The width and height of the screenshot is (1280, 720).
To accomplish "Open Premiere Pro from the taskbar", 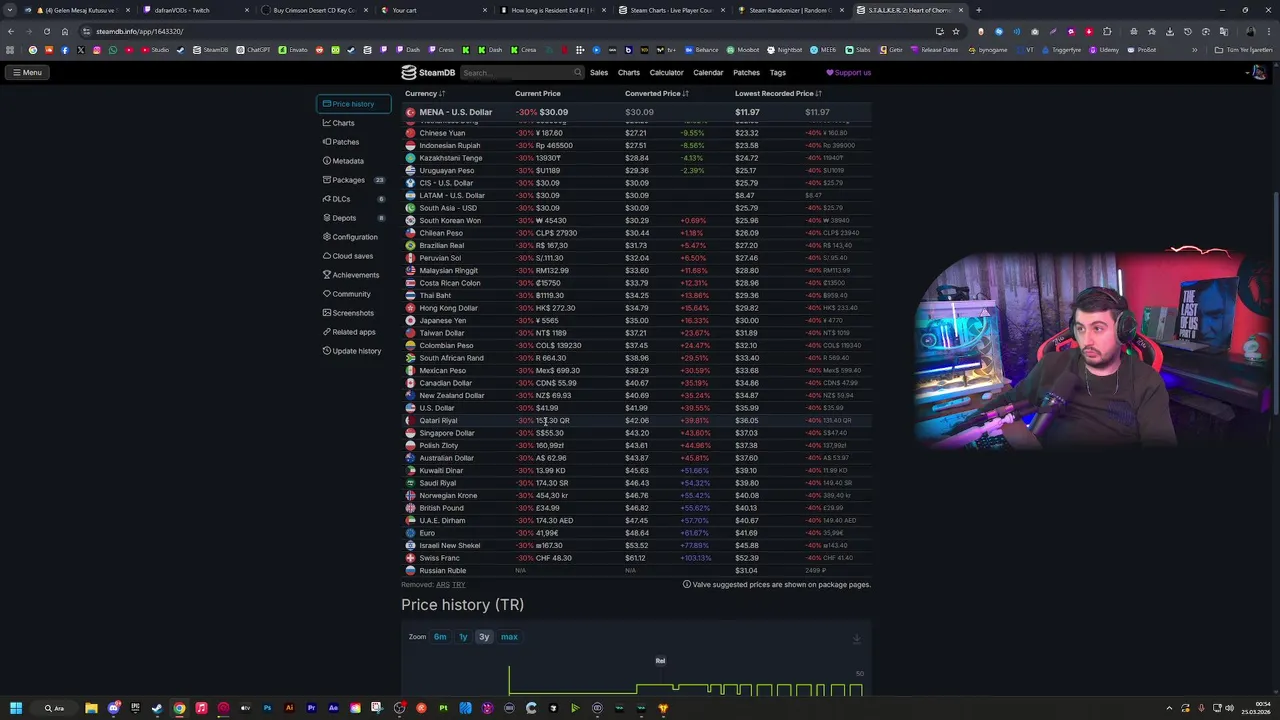I will 311,708.
